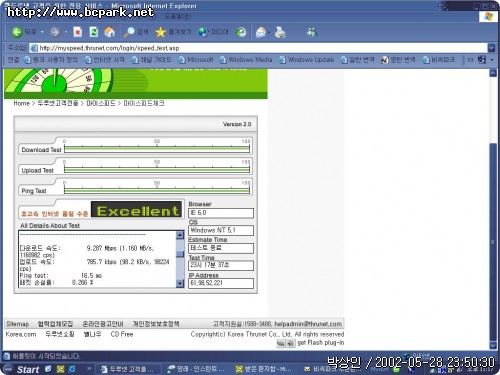Click the Print toolbar icon
Screen dimensions: 500x375
click(280, 32)
